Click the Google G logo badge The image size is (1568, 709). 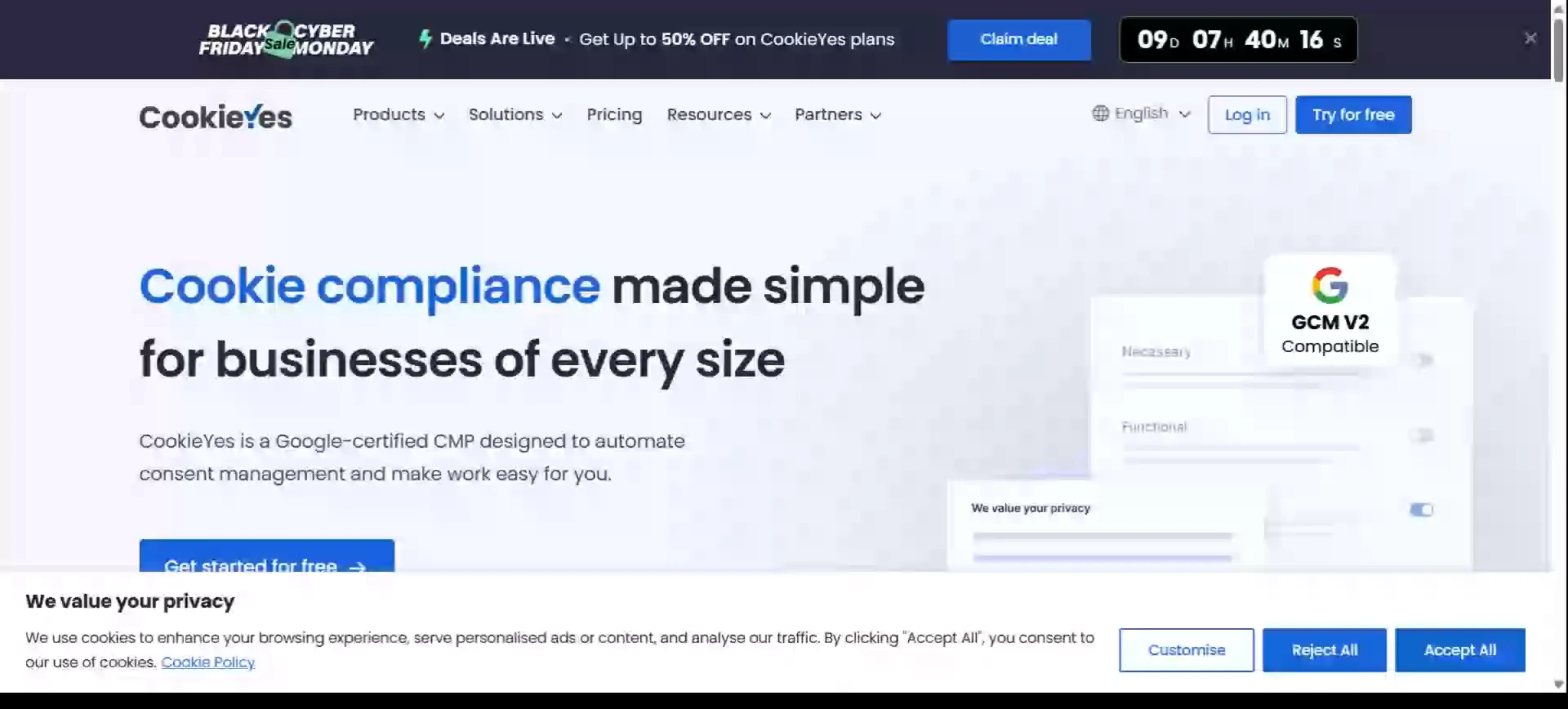1330,286
